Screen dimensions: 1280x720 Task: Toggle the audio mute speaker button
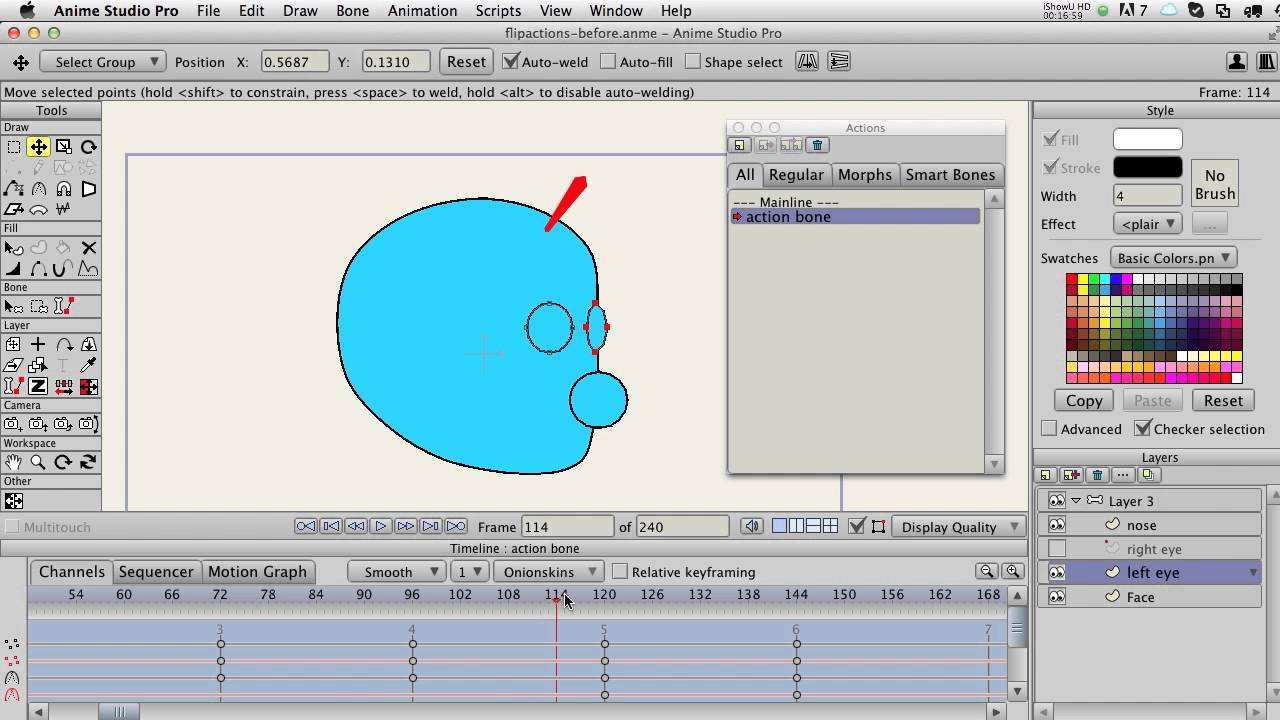tap(751, 526)
